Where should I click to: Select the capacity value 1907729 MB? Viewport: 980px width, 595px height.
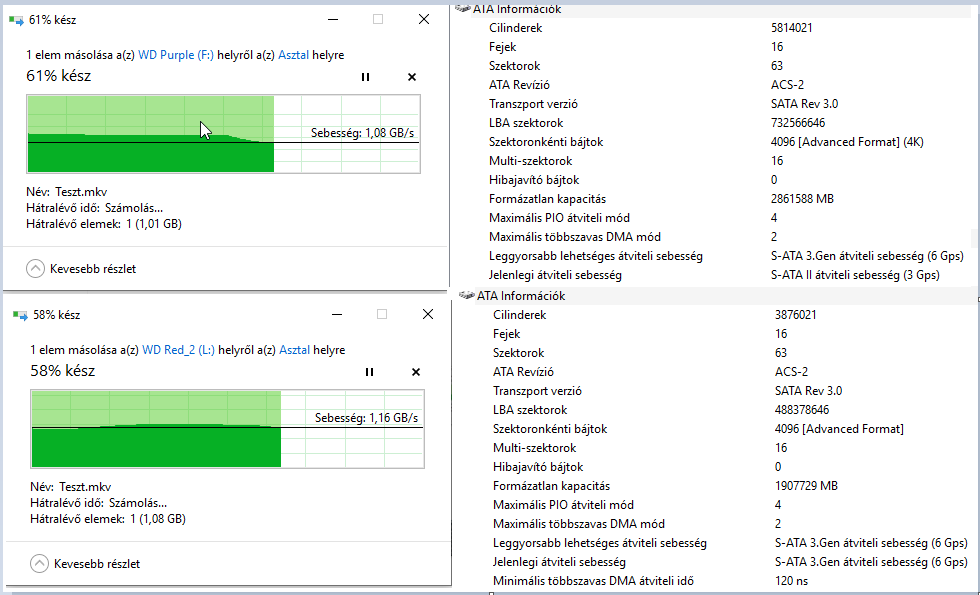[x=806, y=486]
